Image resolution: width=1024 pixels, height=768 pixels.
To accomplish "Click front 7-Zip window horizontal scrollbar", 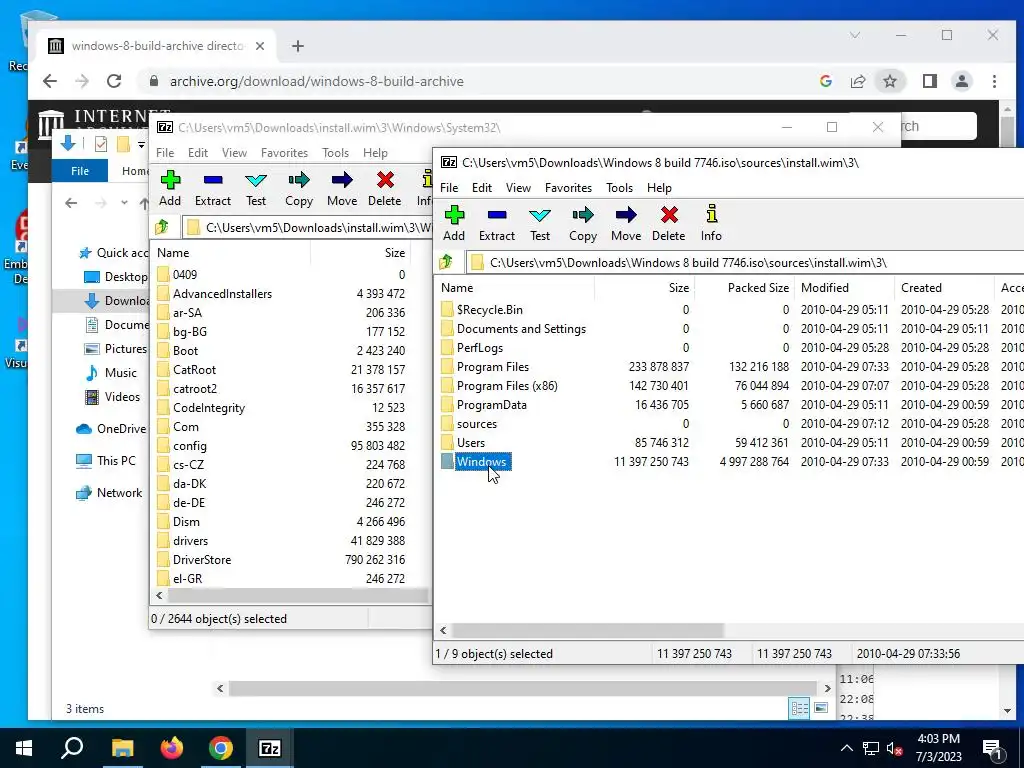I will point(588,630).
